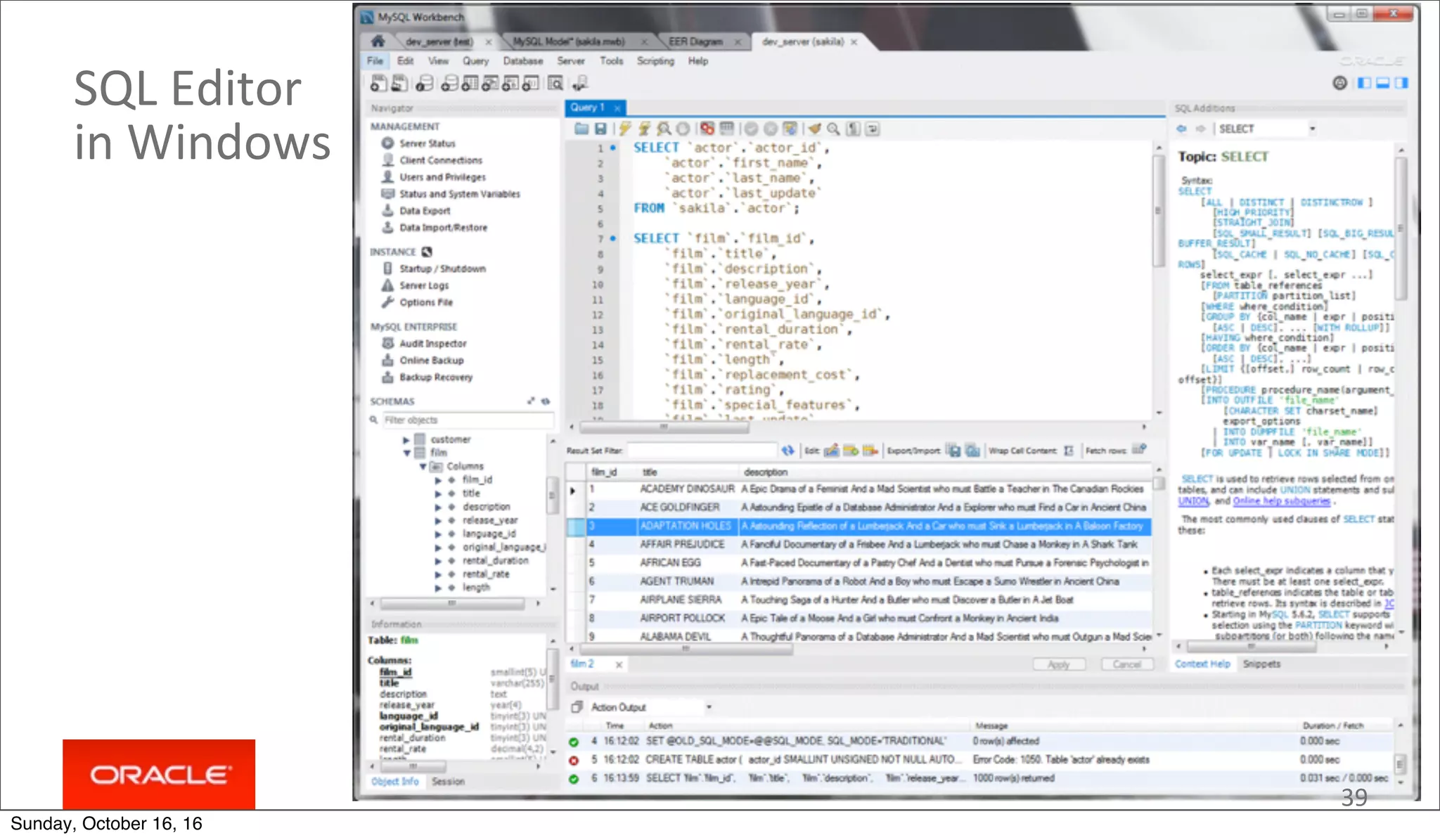Open a script file in the query editor
The image size is (1440, 840).
pos(581,129)
